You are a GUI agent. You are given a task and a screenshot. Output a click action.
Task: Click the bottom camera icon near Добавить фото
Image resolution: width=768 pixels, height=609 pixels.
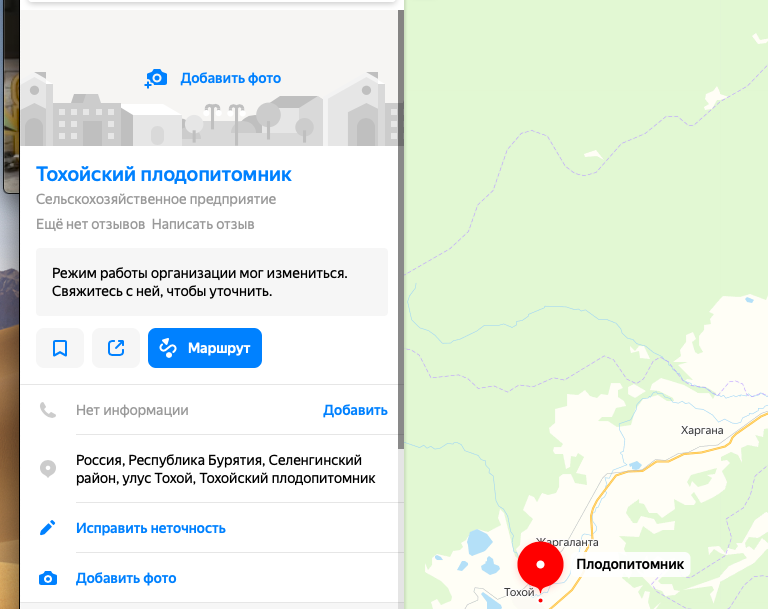tap(48, 579)
